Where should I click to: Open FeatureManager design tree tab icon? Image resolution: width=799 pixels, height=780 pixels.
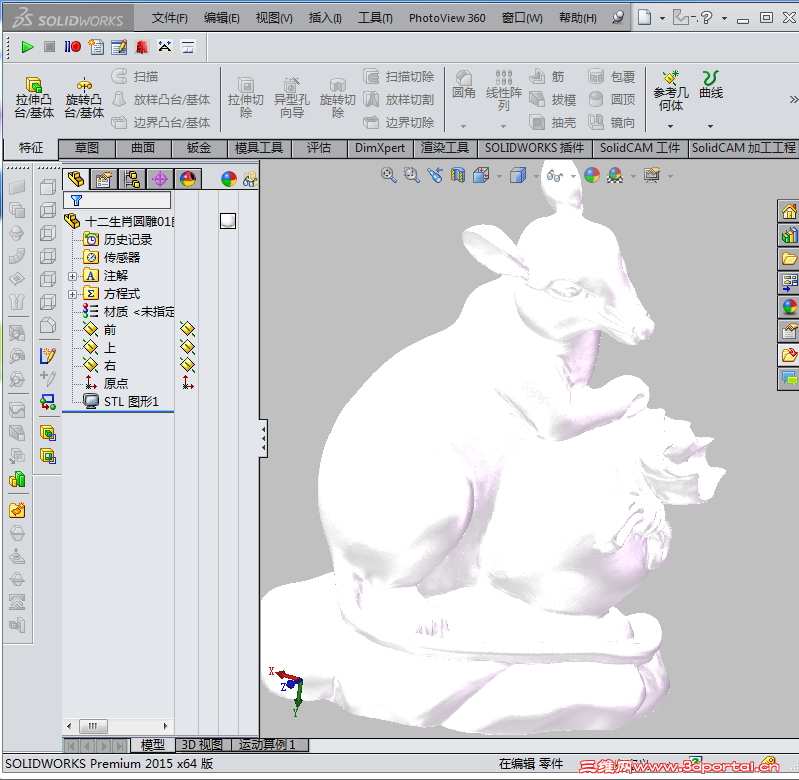coord(76,179)
